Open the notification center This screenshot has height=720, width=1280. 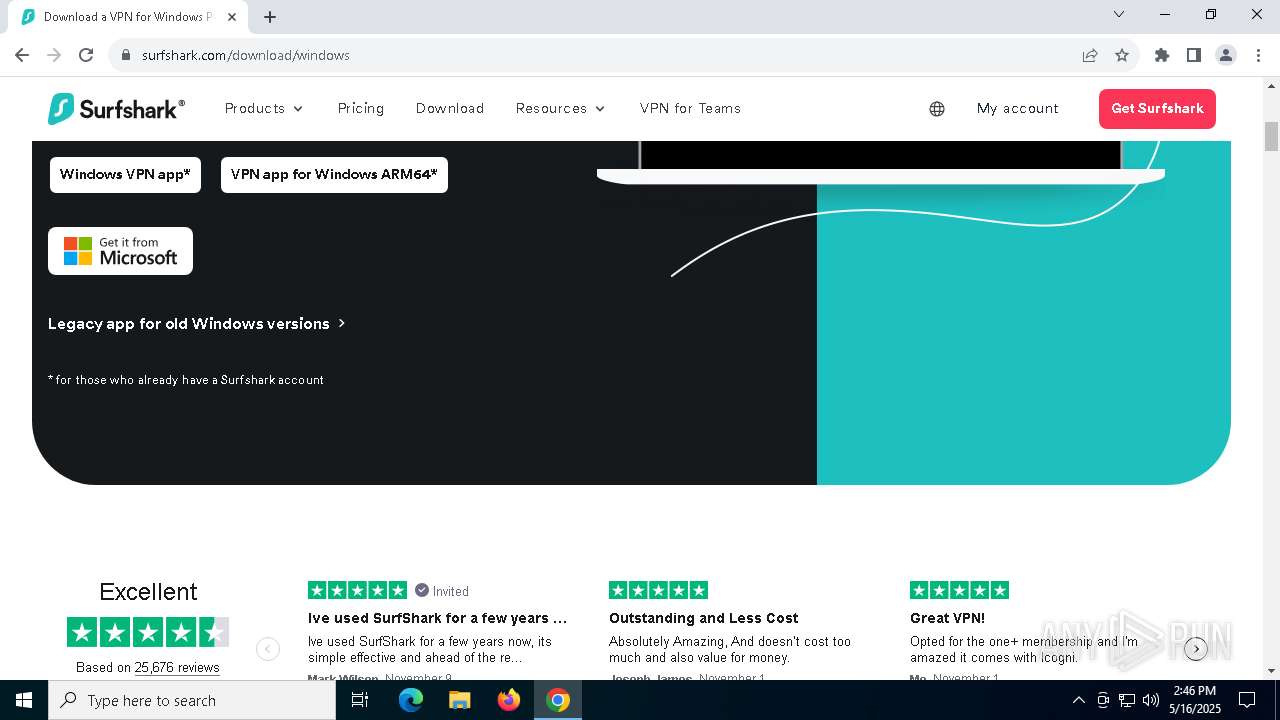pos(1247,700)
